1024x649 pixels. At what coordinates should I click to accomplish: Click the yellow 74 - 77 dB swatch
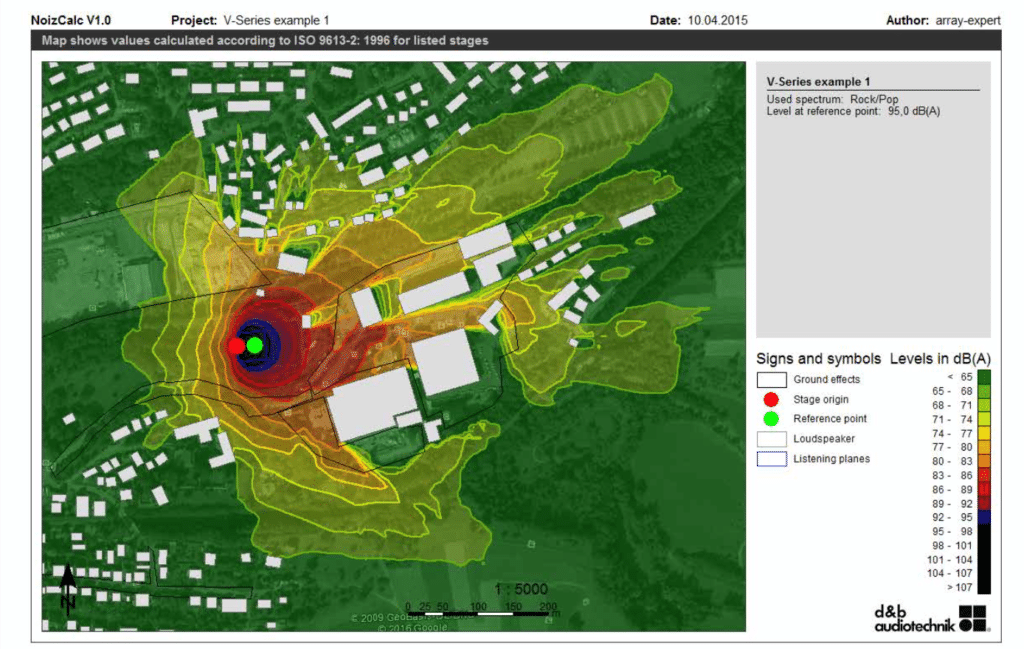click(x=982, y=434)
